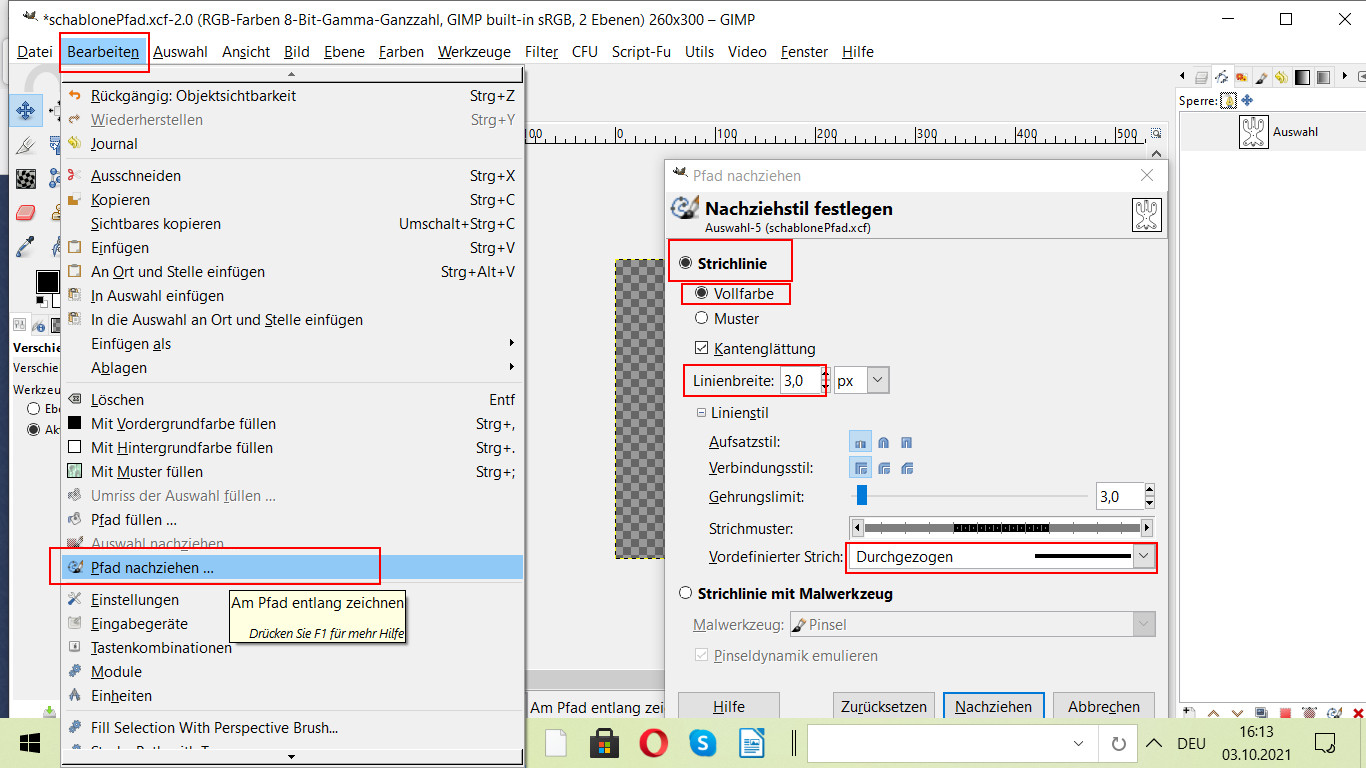This screenshot has width=1366, height=768.
Task: Open the Werkzeuge menu
Action: click(474, 52)
